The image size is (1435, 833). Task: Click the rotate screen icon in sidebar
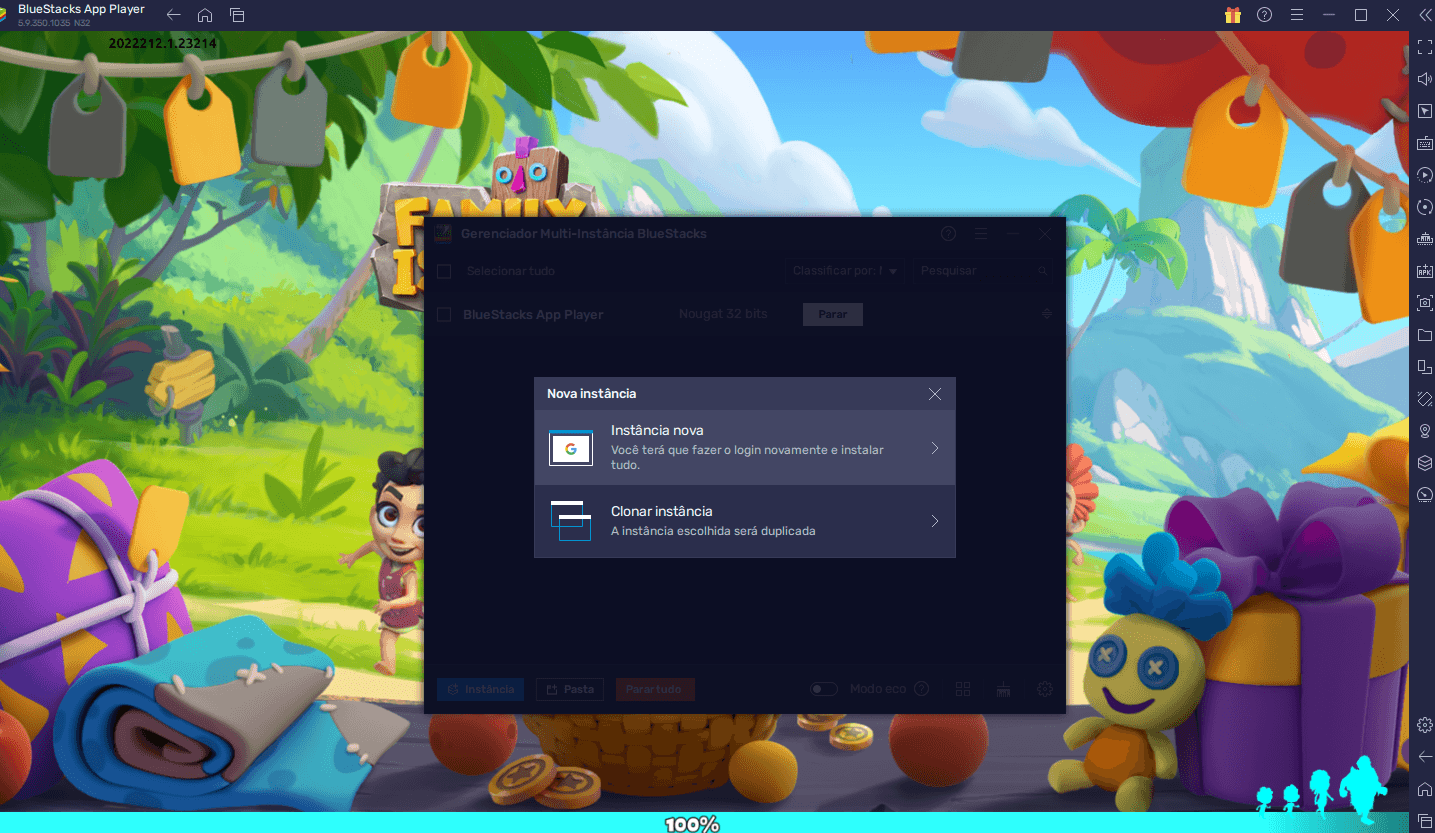(1425, 367)
